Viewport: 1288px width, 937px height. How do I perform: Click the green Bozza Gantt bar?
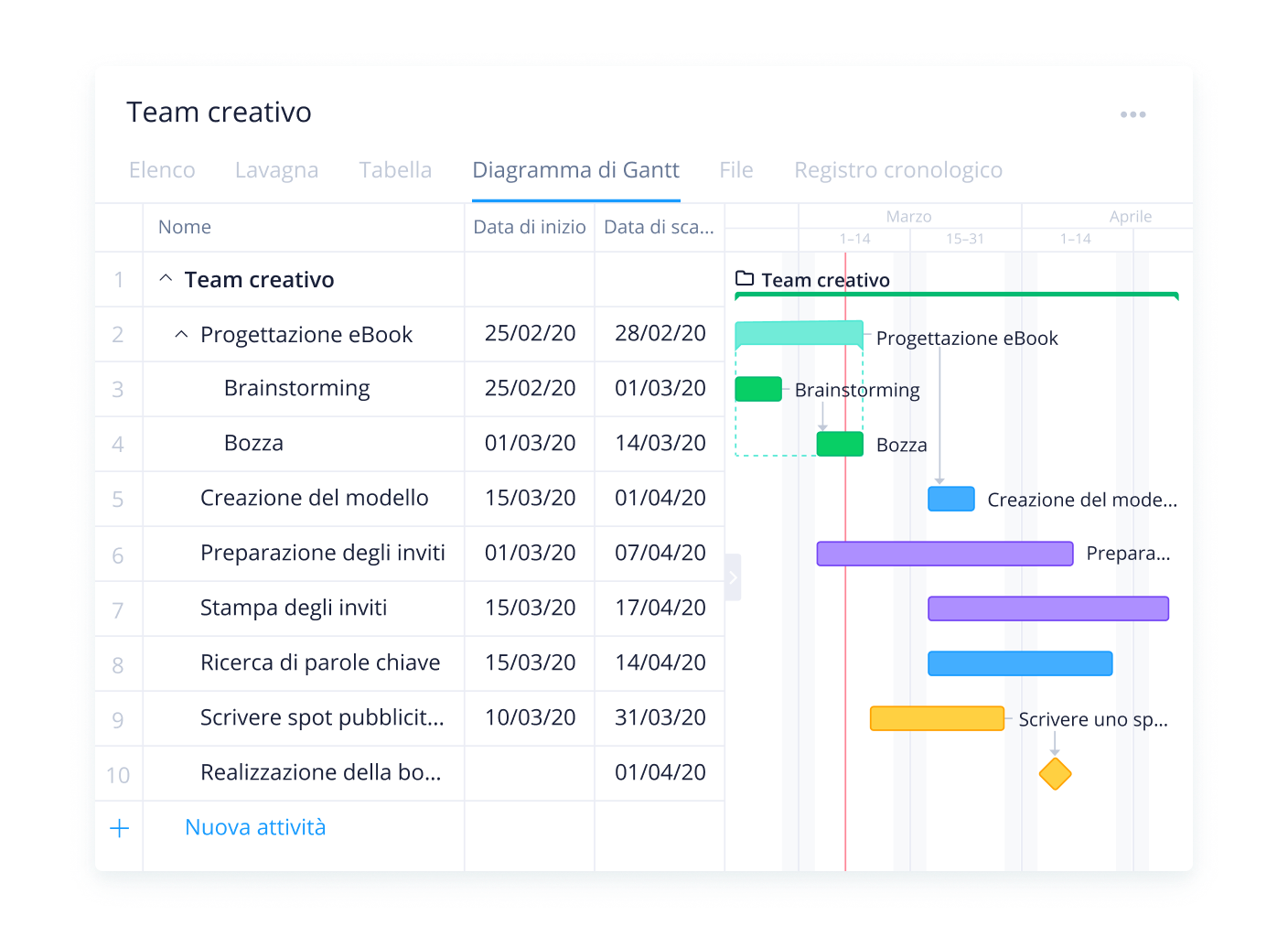[839, 444]
